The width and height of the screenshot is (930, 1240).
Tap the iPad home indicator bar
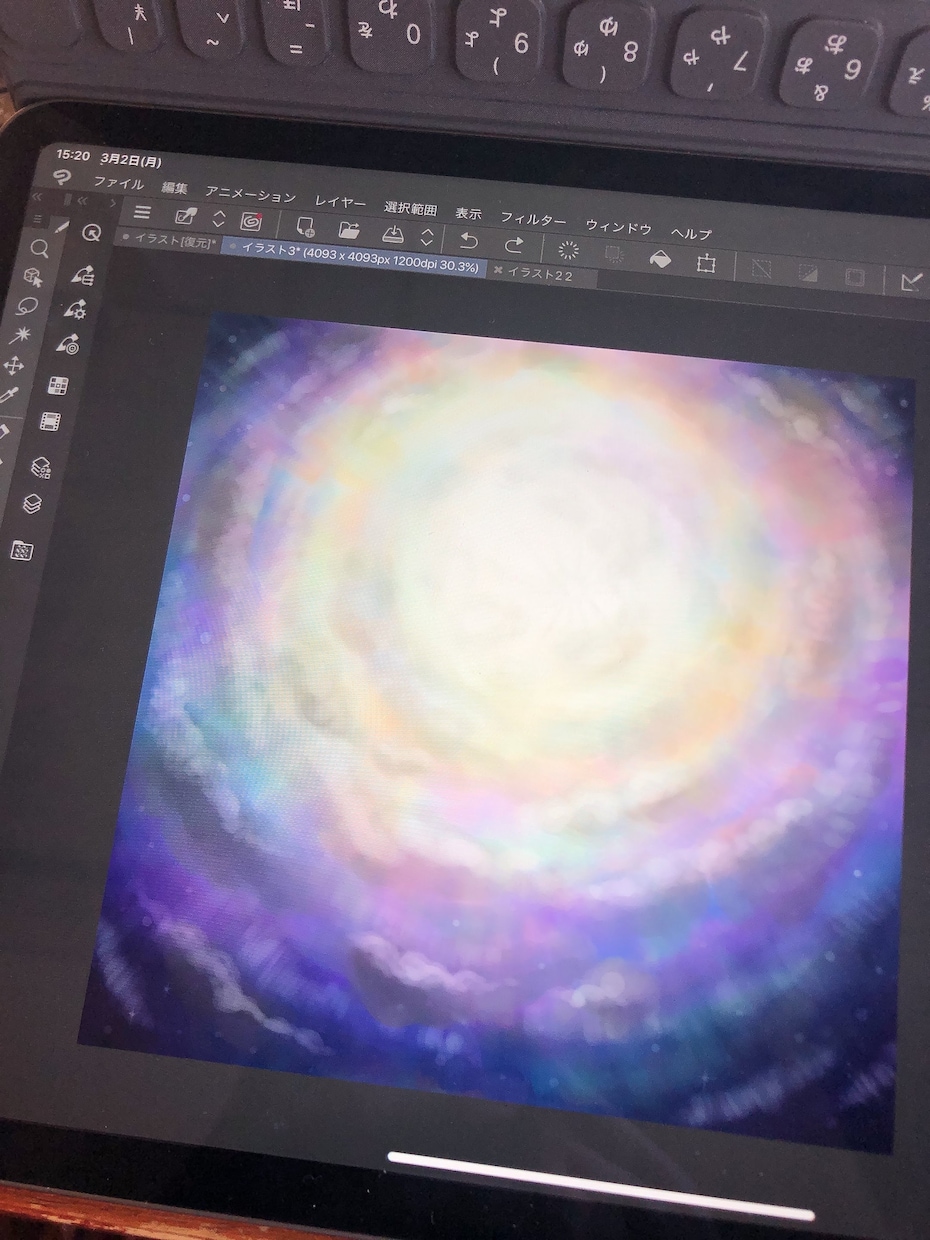coord(601,1187)
